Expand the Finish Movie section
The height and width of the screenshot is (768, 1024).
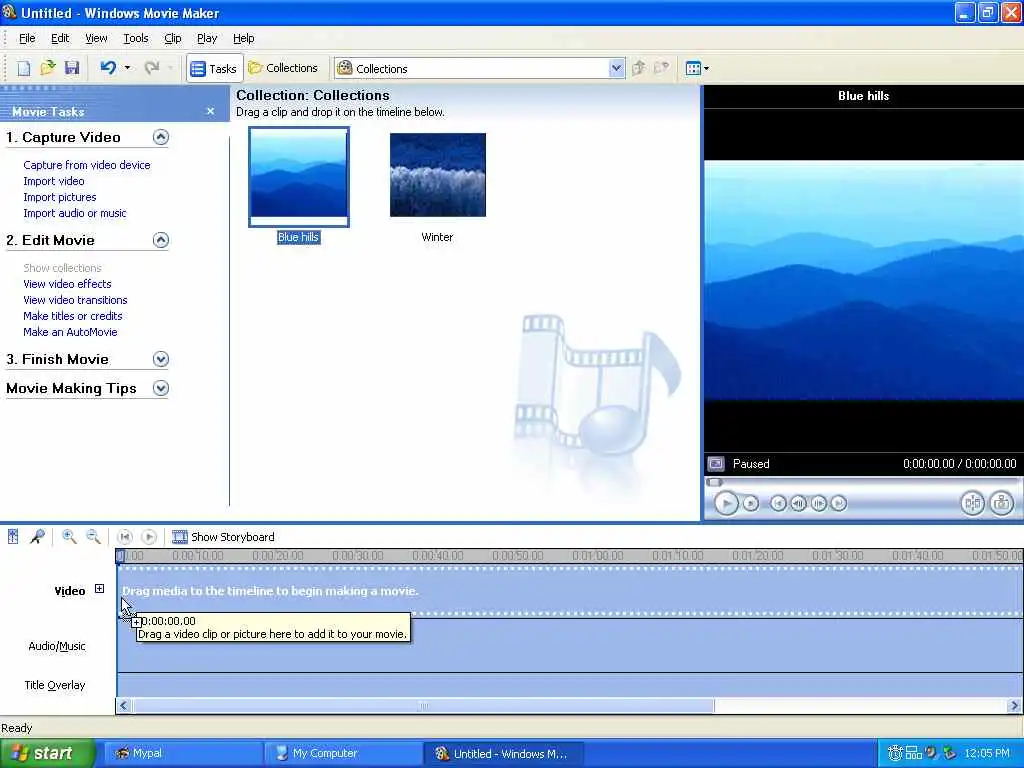tap(161, 359)
